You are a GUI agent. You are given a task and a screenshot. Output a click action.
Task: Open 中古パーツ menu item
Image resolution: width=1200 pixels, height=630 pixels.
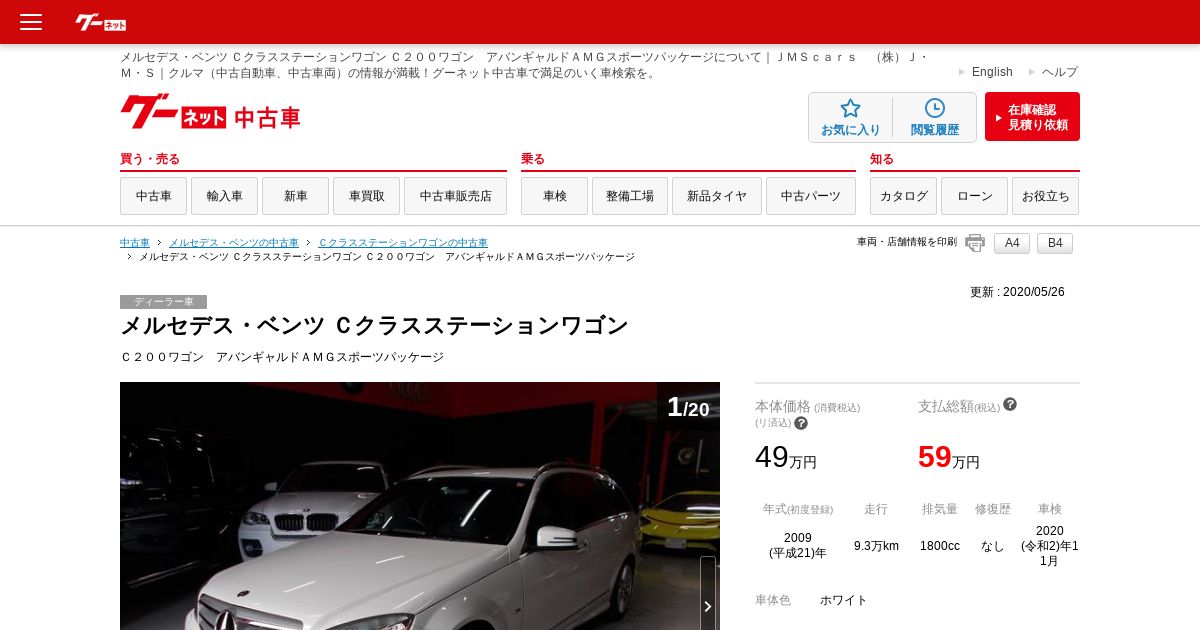811,196
